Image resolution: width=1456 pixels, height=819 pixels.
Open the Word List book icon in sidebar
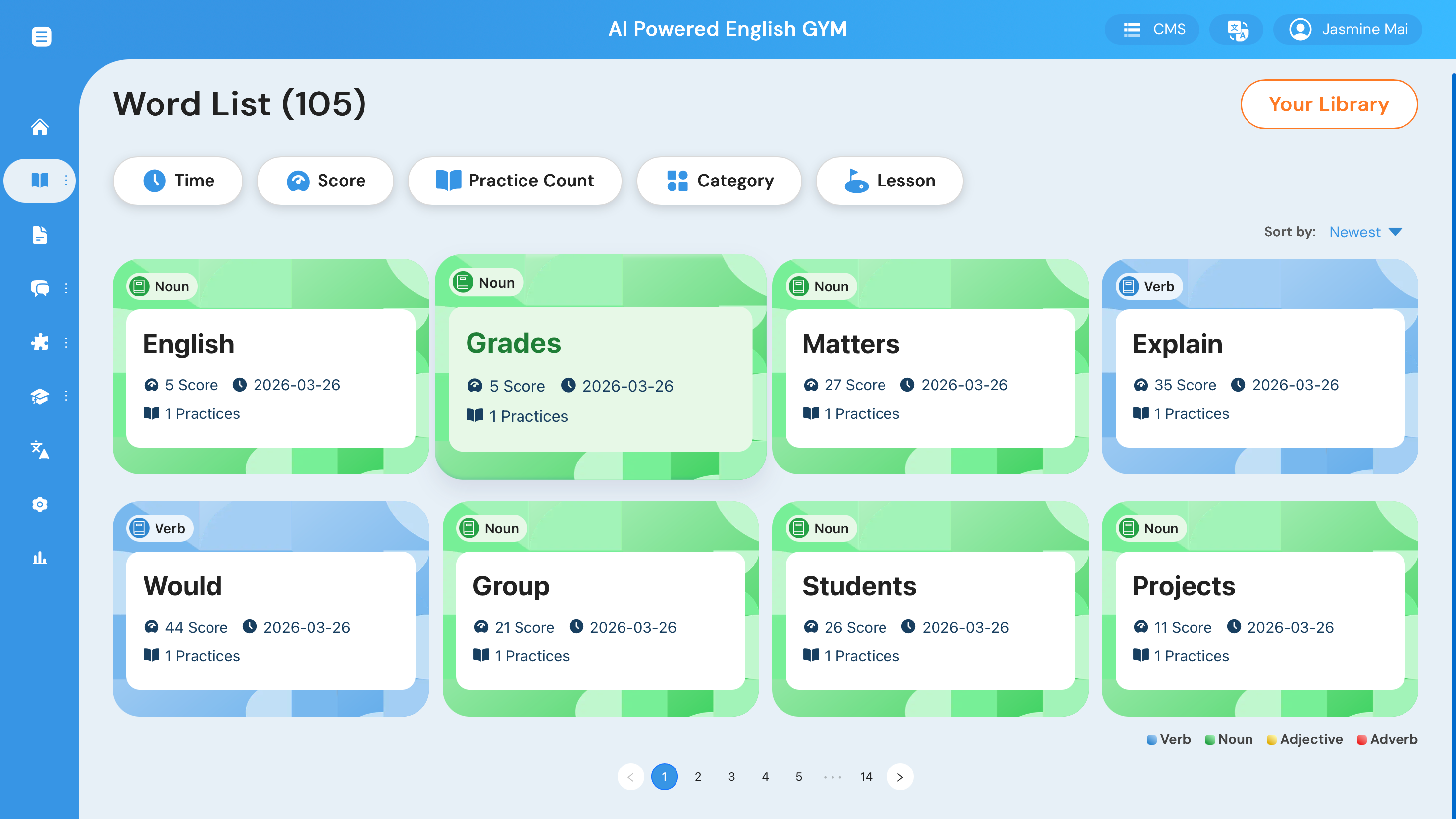click(40, 180)
